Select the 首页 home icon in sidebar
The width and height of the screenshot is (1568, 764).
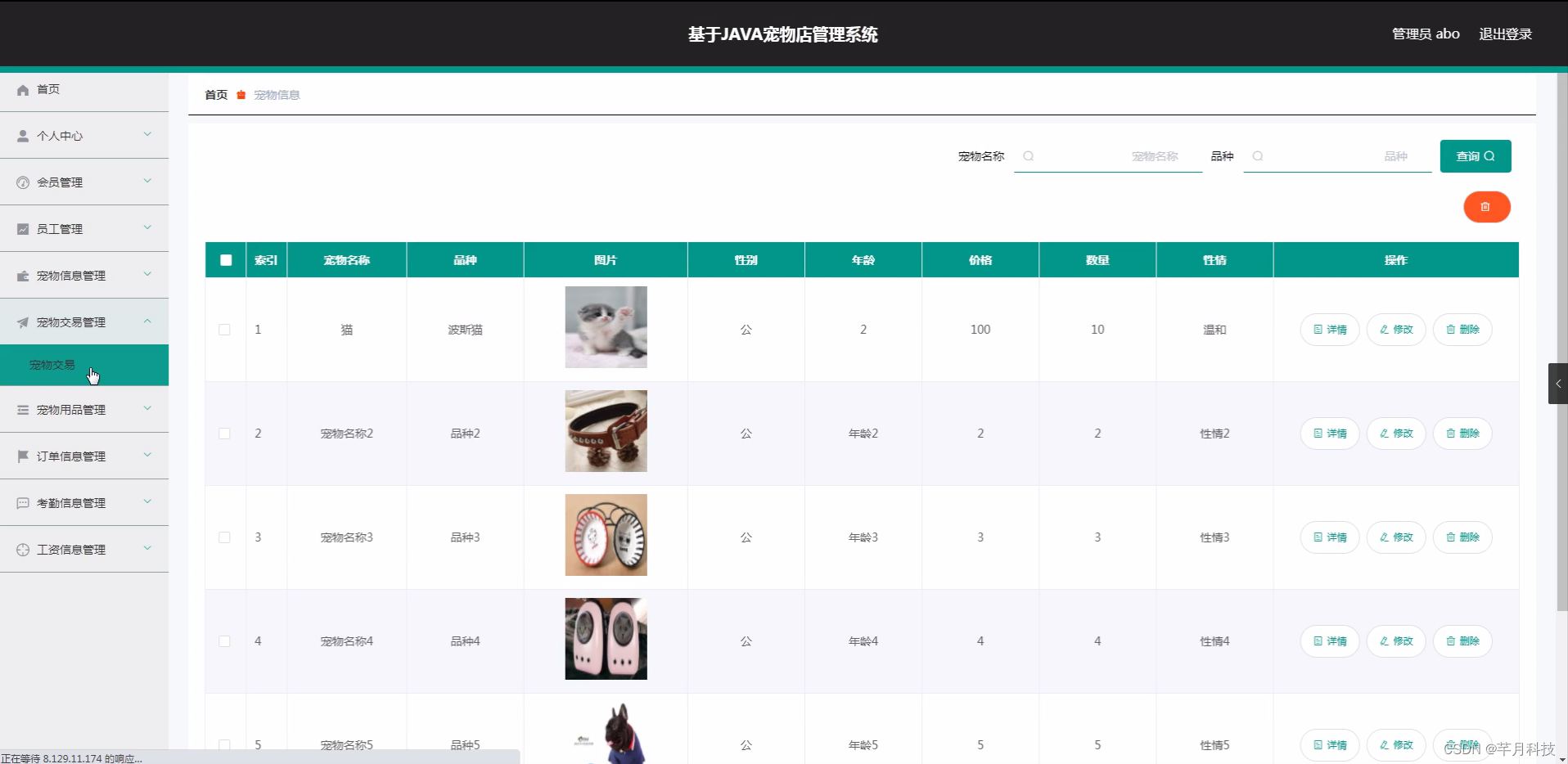[22, 90]
